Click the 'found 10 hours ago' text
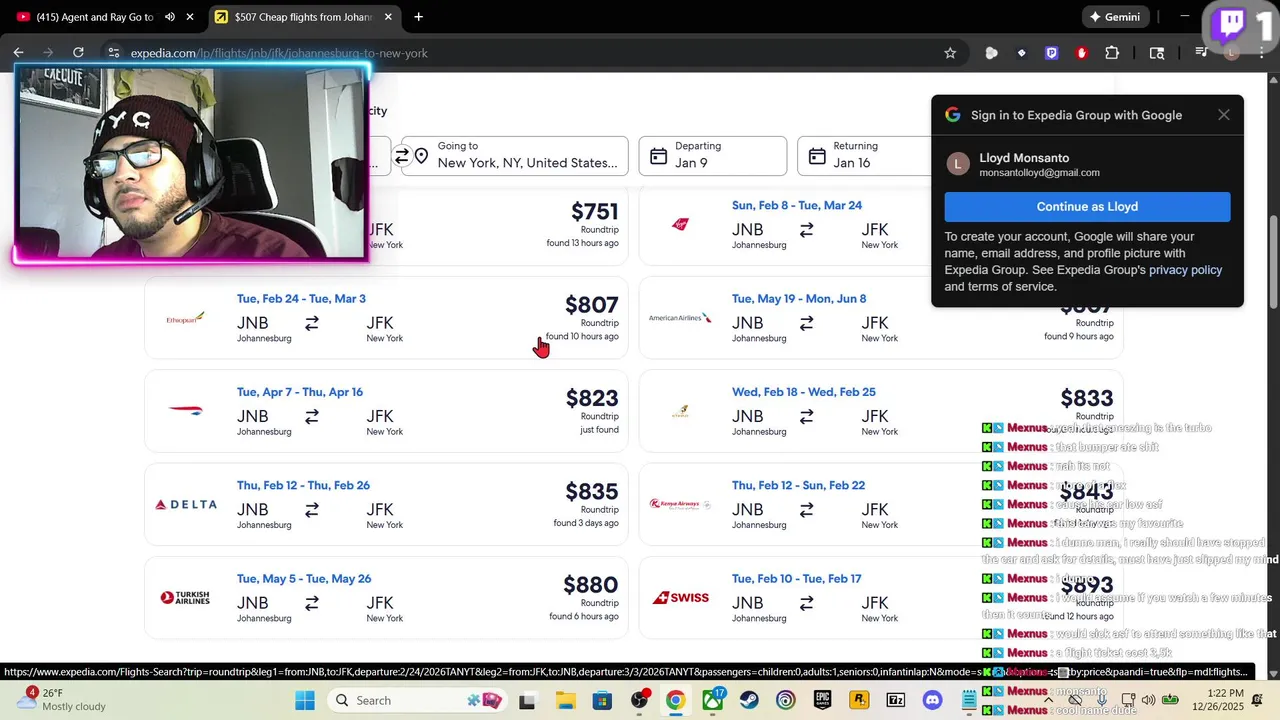Viewport: 1280px width, 720px height. [582, 337]
